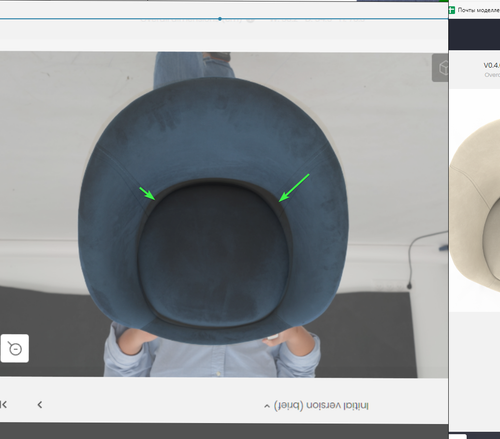Viewport: 500px width, 439px height.
Task: Jump to first image with skip-back icon
Action: (x=4, y=405)
